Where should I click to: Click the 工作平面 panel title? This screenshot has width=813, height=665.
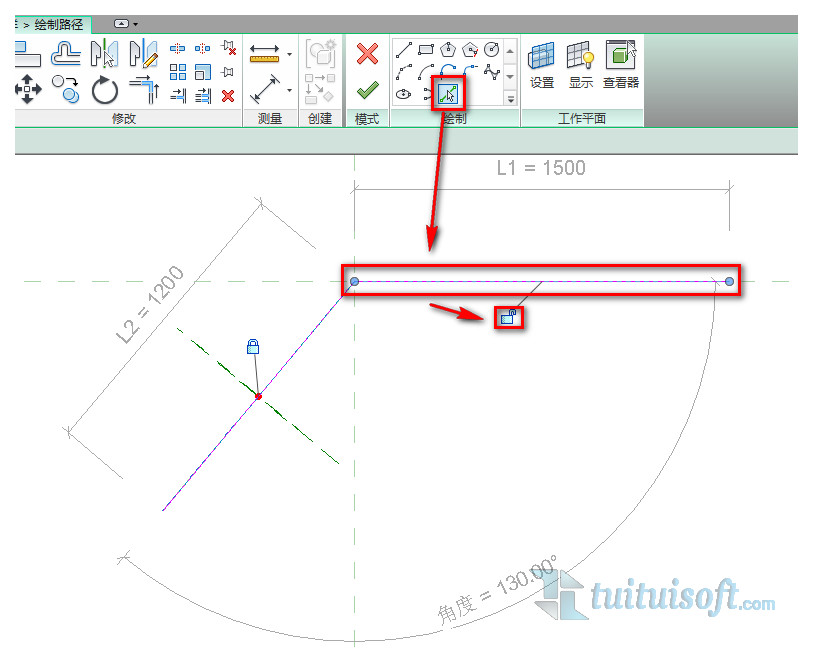click(x=582, y=119)
